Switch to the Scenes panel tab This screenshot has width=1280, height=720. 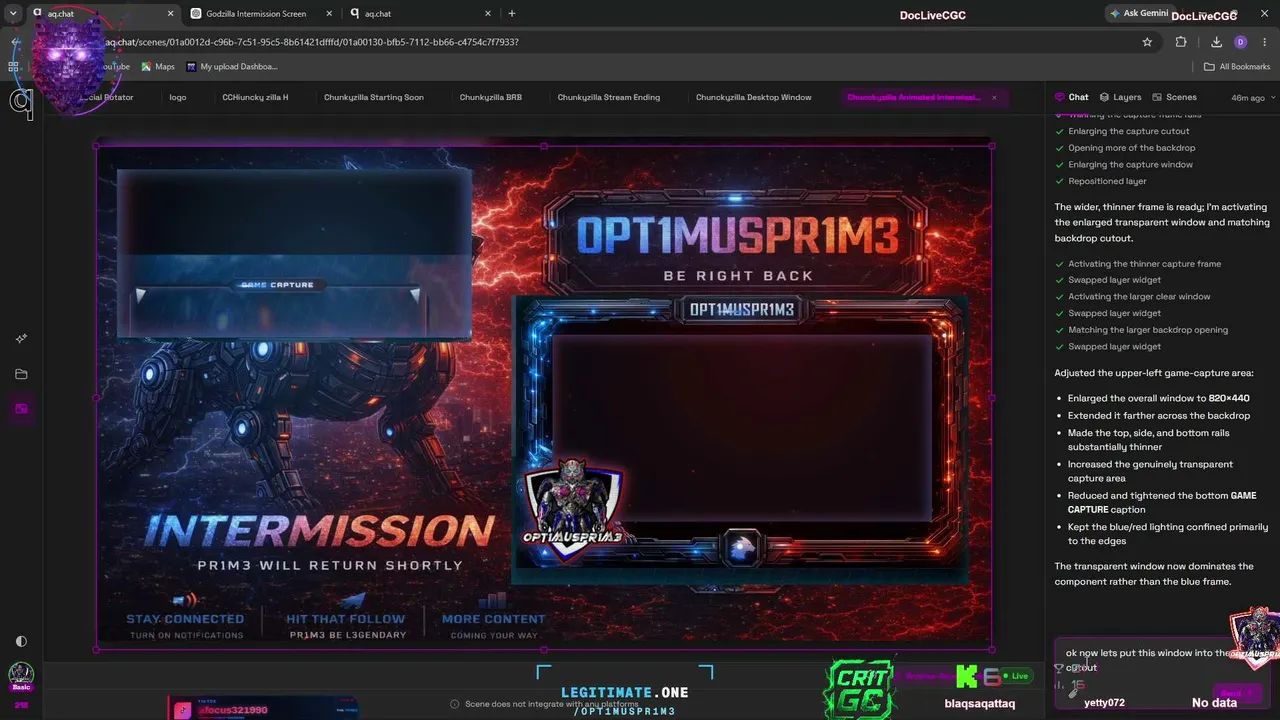click(1174, 97)
